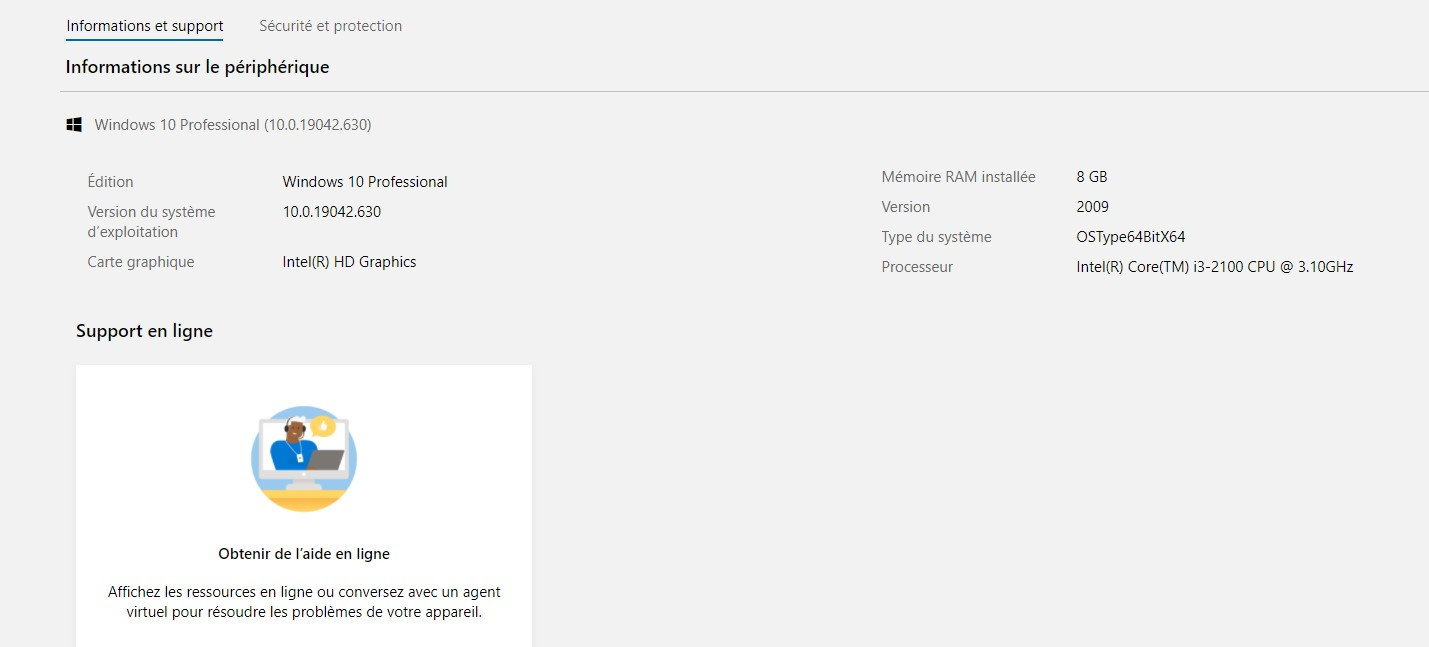Click the OSType64BitX64 system type value
This screenshot has height=647, width=1429.
point(1130,237)
